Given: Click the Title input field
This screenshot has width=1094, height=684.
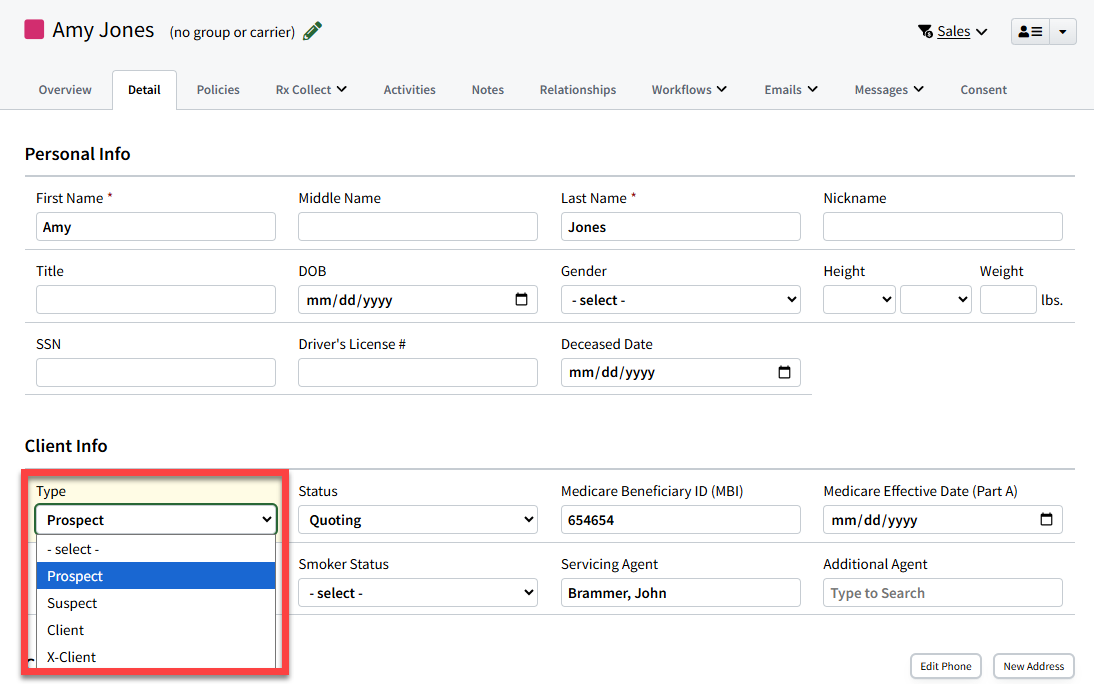Looking at the screenshot, I should click(156, 299).
